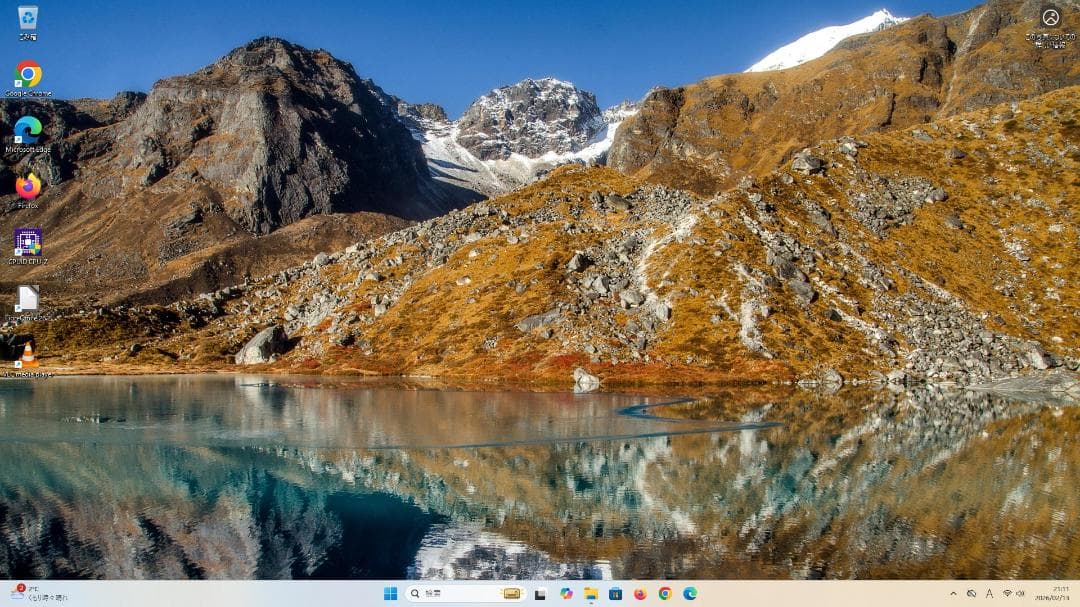1080x607 pixels.
Task: Launch Copilot from the taskbar
Action: point(567,593)
